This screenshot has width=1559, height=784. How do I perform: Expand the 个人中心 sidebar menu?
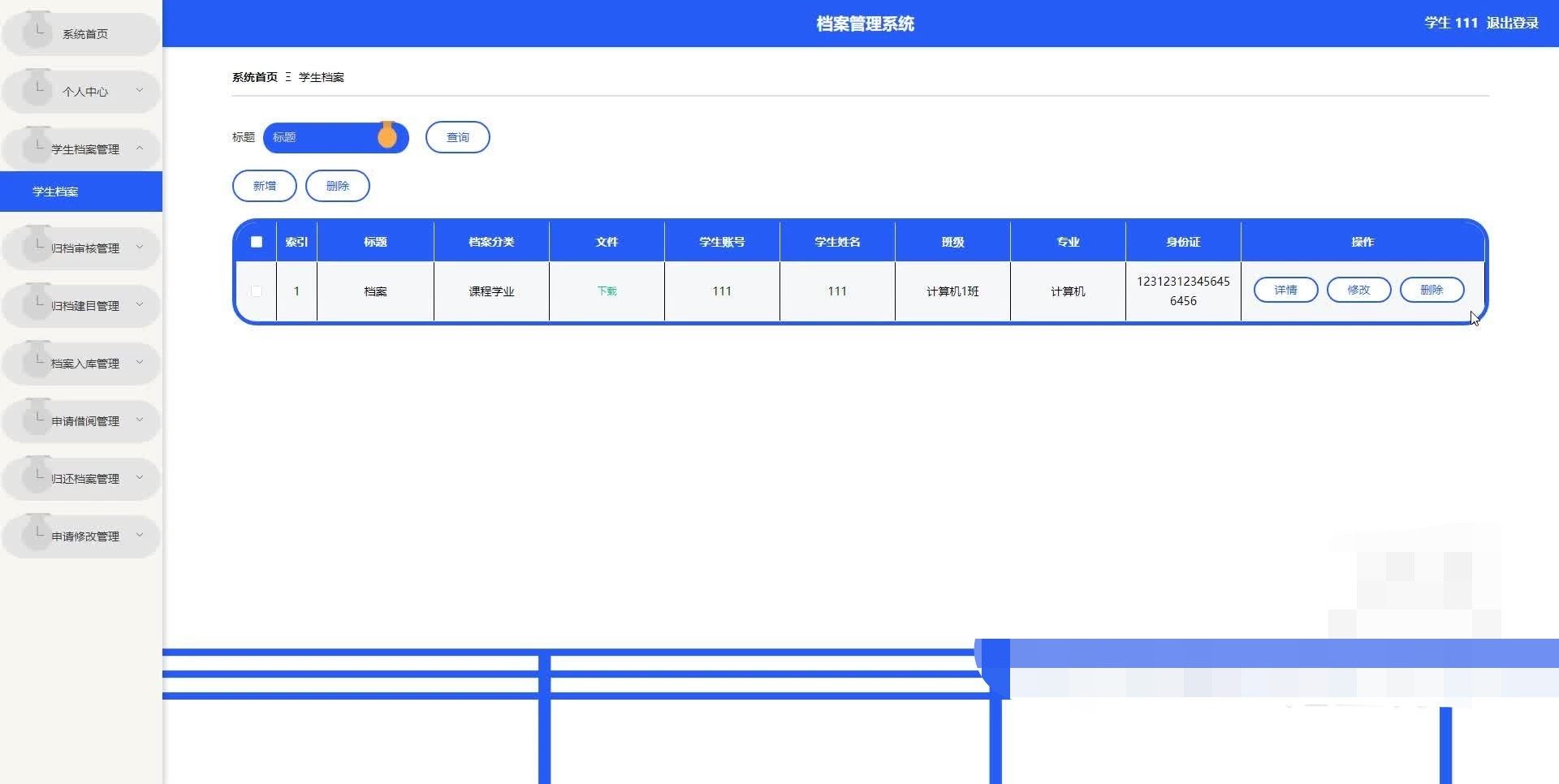(81, 92)
